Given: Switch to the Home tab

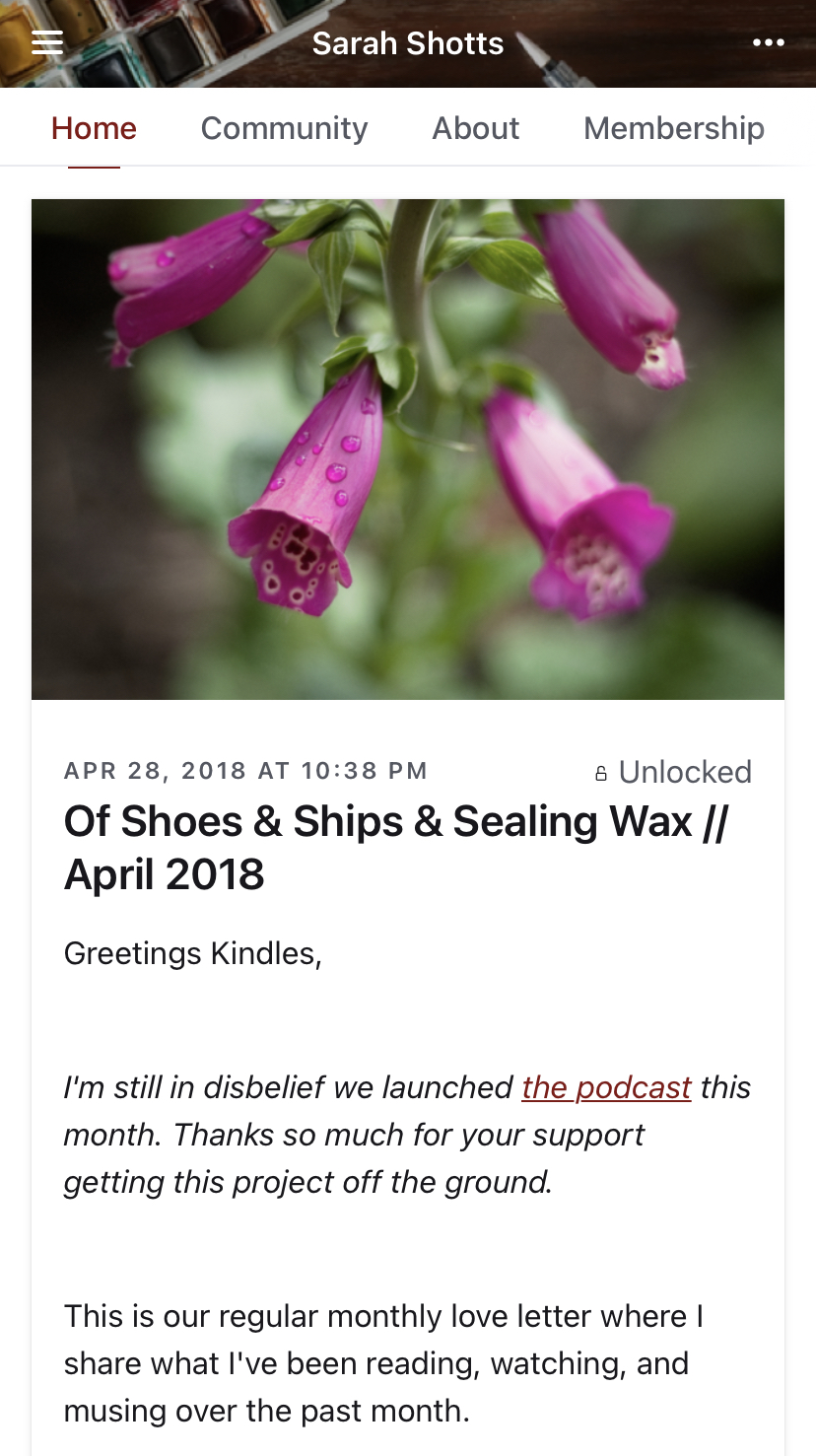Looking at the screenshot, I should click(94, 128).
